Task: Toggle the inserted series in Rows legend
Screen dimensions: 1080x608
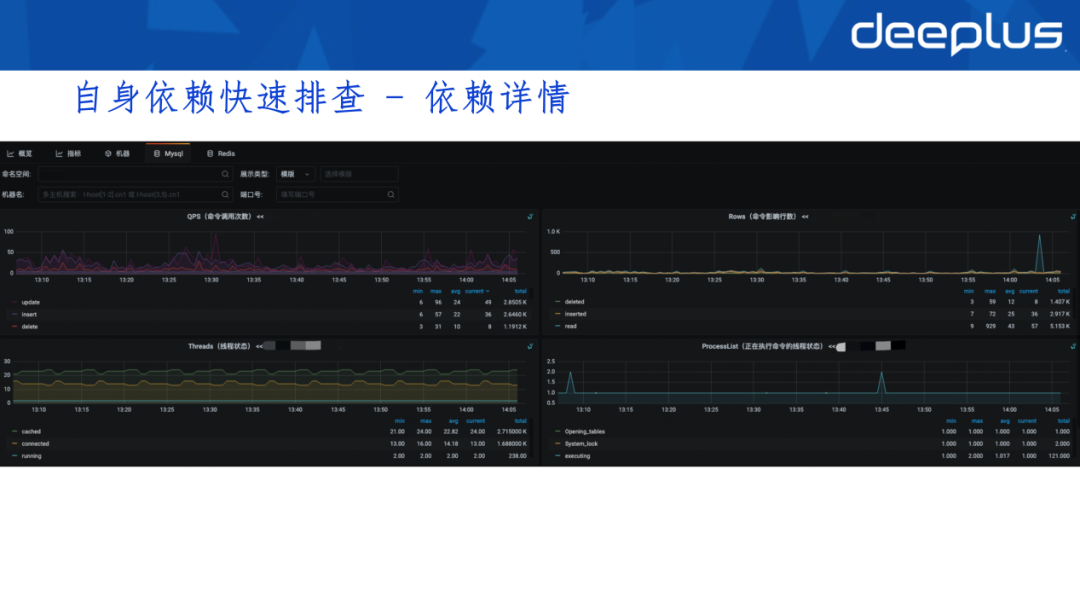Action: tap(575, 314)
